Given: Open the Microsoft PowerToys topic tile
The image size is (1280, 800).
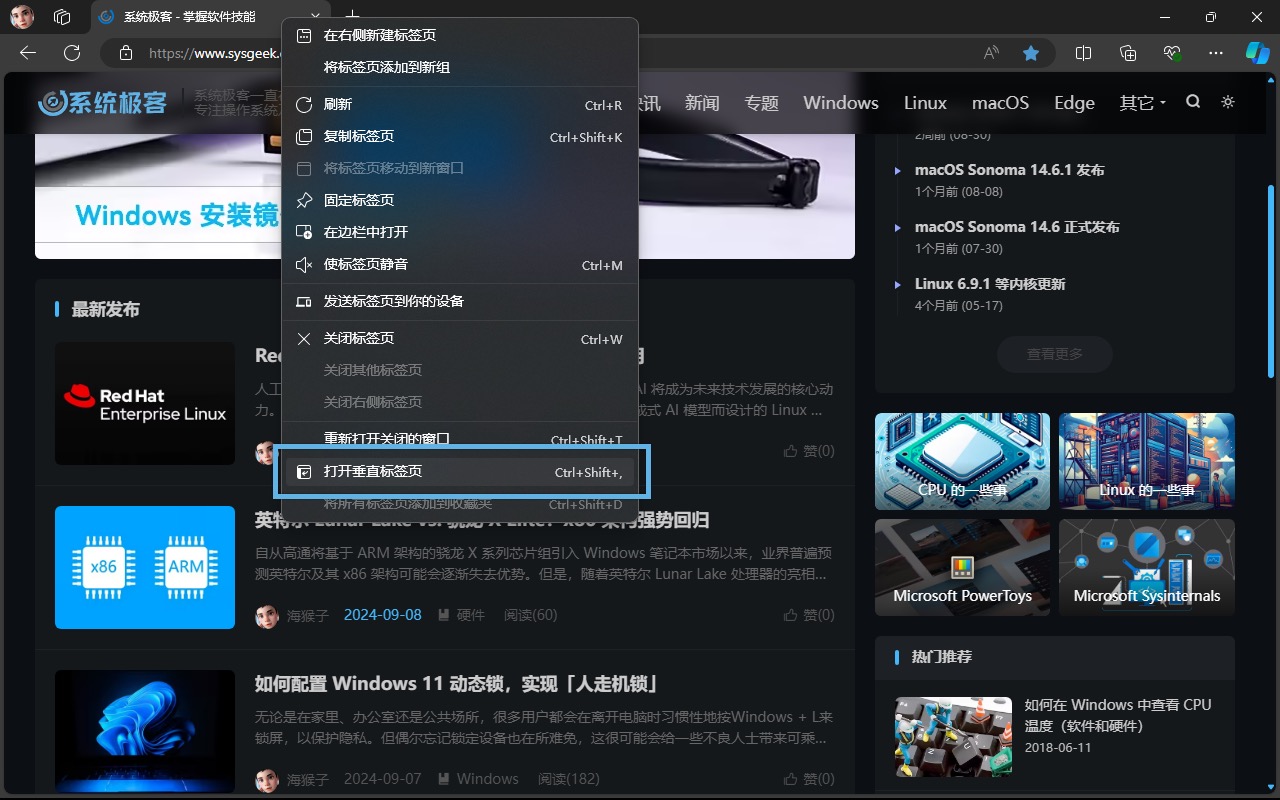Looking at the screenshot, I should [x=962, y=567].
